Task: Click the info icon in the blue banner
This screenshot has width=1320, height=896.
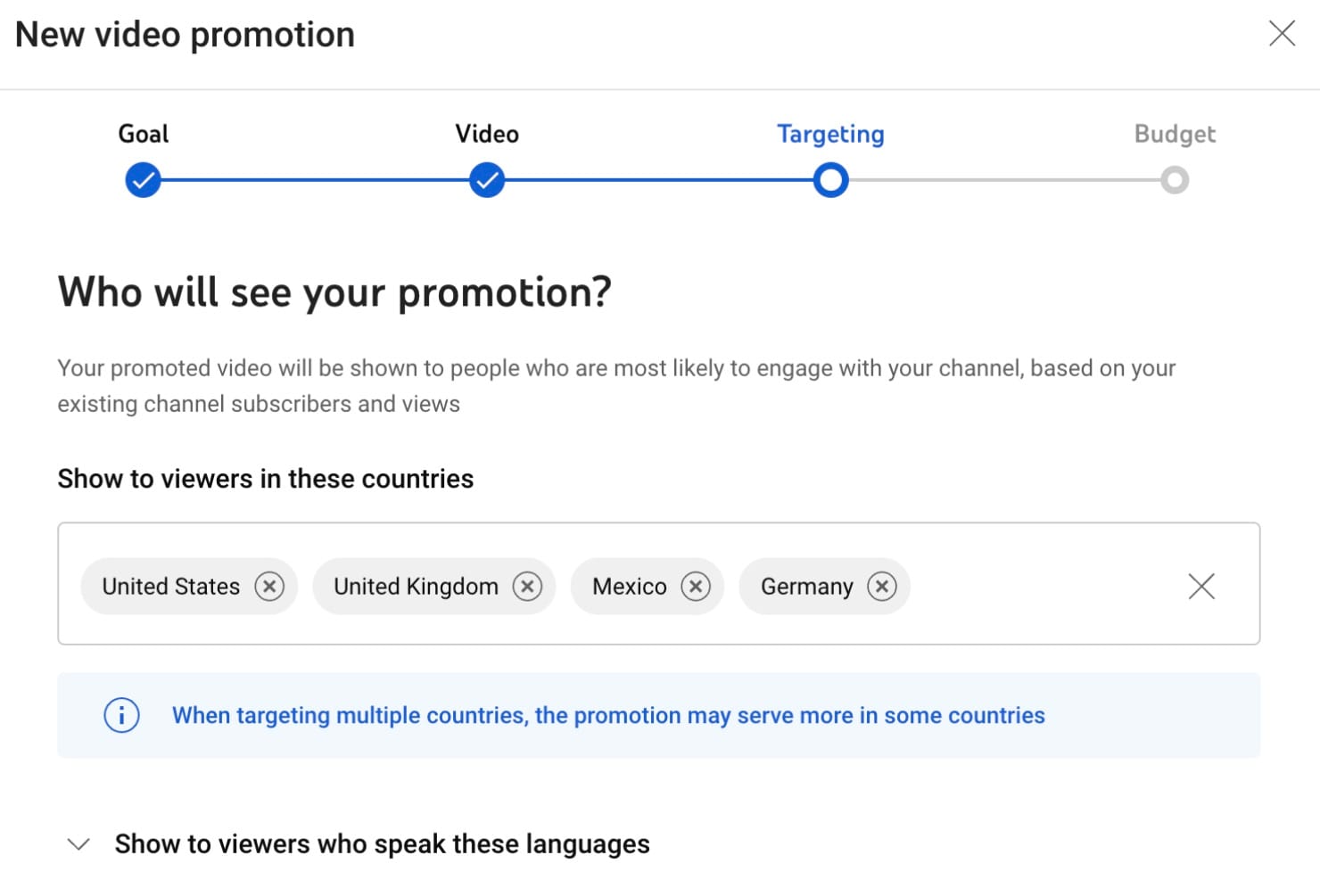Action: pos(122,715)
